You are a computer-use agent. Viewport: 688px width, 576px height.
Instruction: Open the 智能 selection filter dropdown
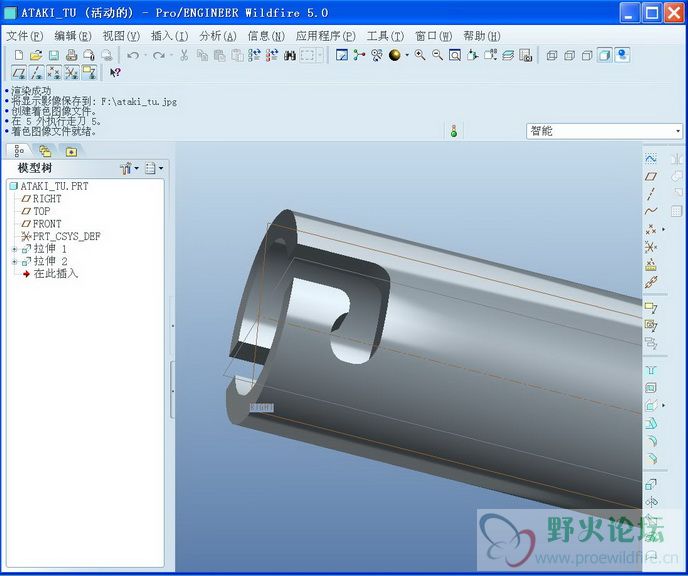point(604,131)
